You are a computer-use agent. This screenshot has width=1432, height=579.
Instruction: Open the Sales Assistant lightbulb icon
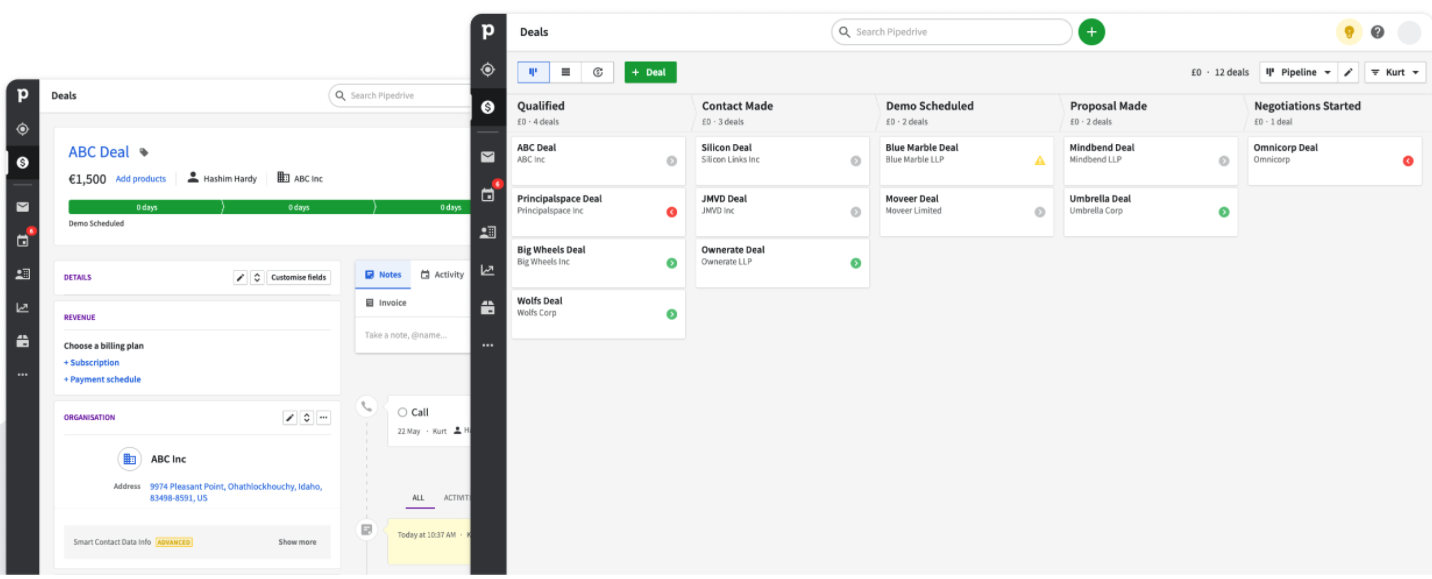pos(1348,31)
